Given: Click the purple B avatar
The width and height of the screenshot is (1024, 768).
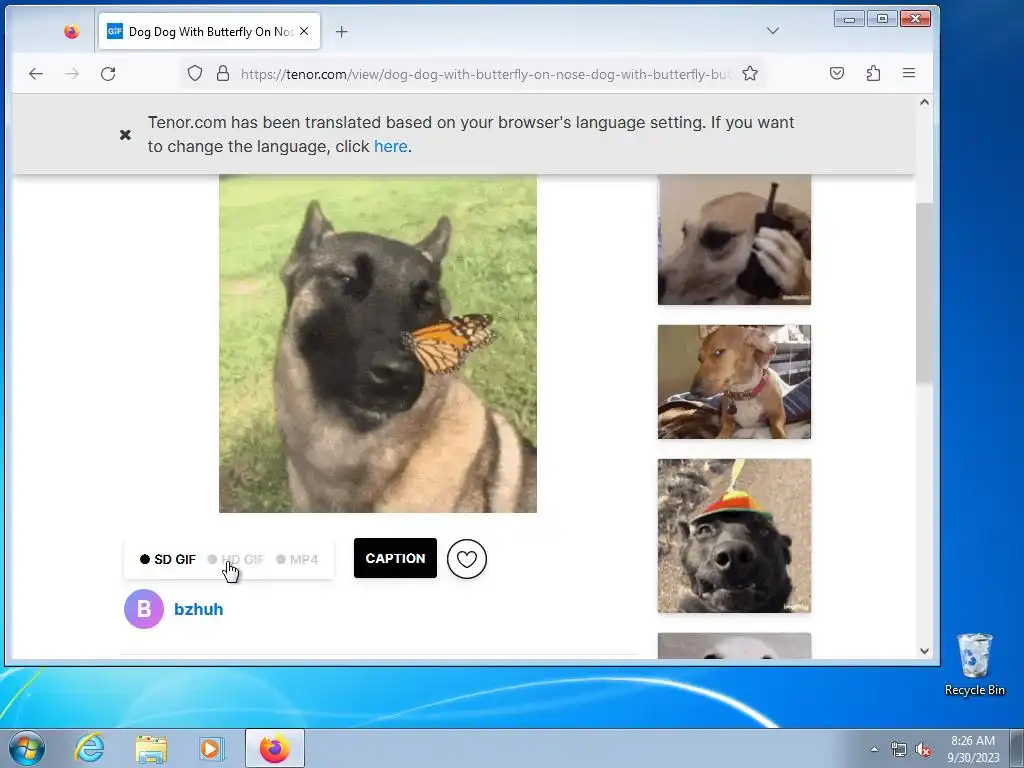Looking at the screenshot, I should click(x=144, y=609).
